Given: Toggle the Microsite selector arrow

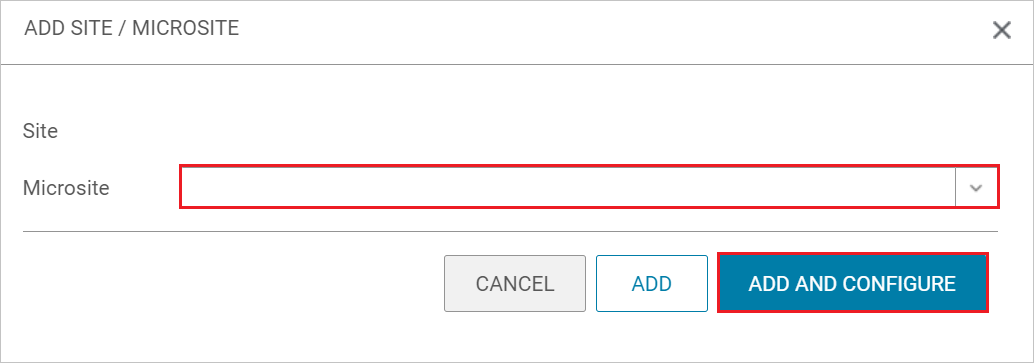Looking at the screenshot, I should [x=976, y=187].
